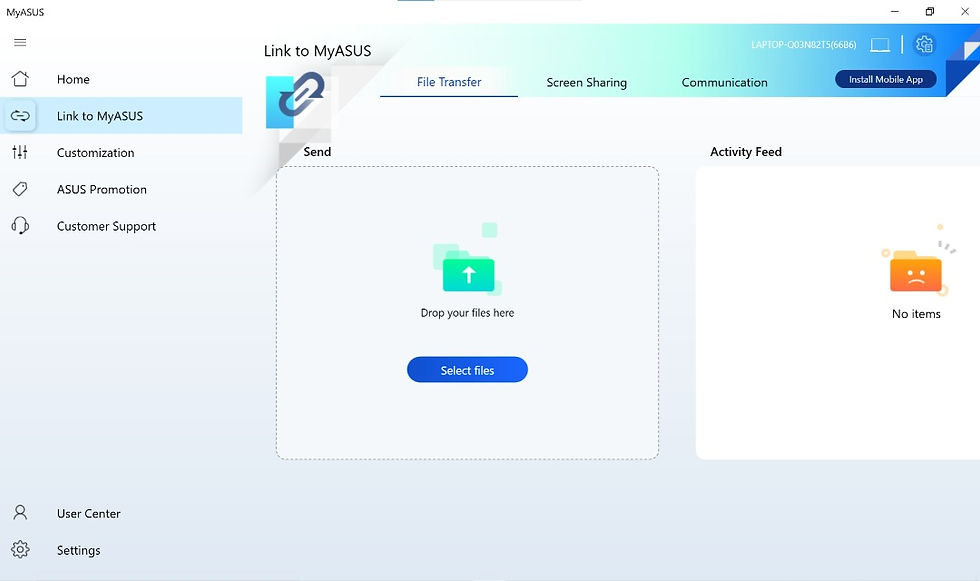The image size is (980, 581).
Task: Click the laptop device icon in header
Action: point(880,45)
